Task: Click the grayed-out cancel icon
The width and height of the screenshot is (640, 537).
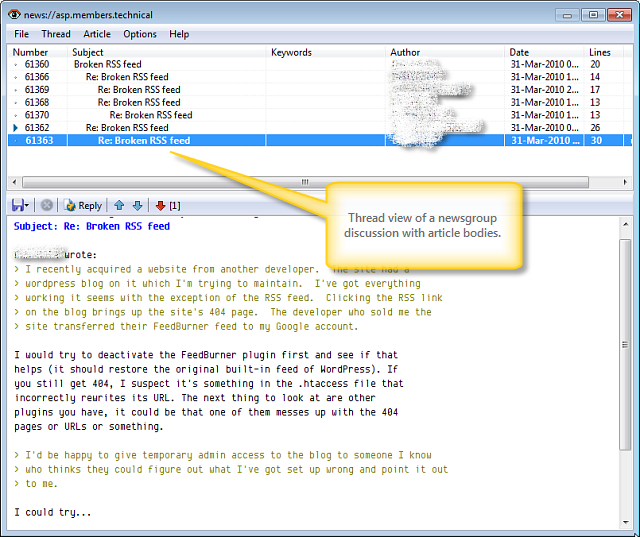Action: tap(47, 205)
